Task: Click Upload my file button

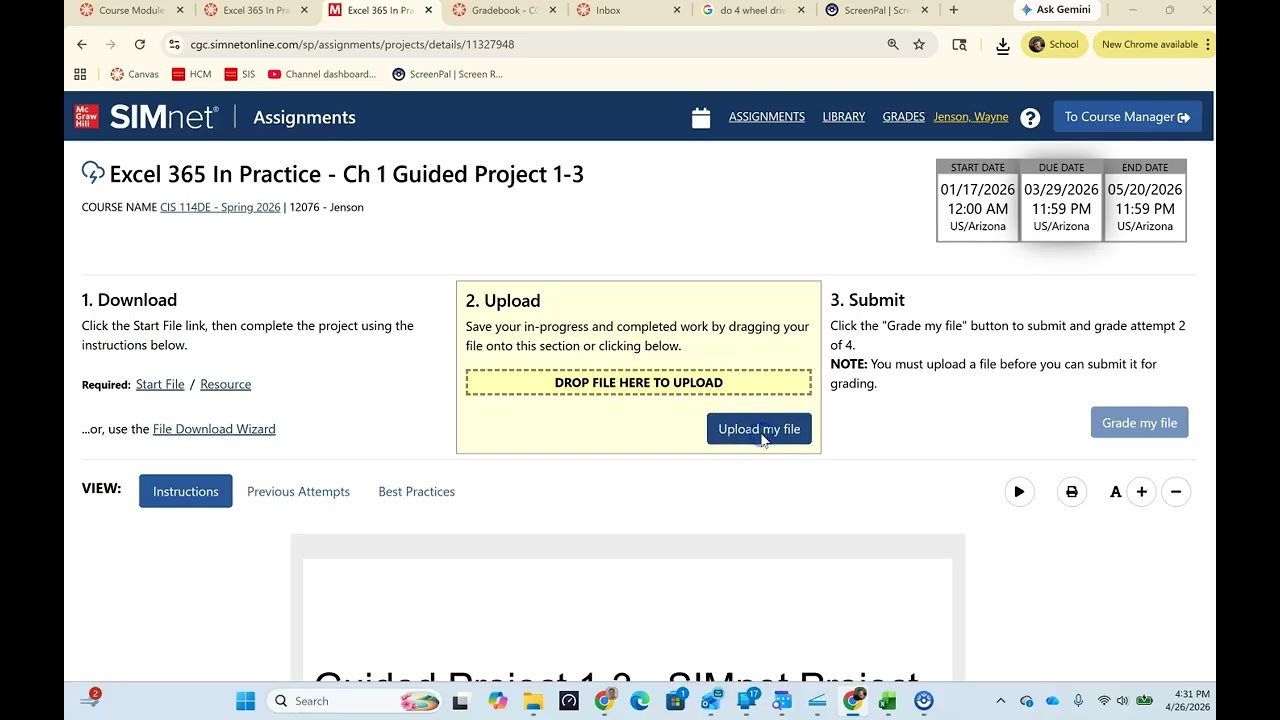Action: [x=759, y=429]
